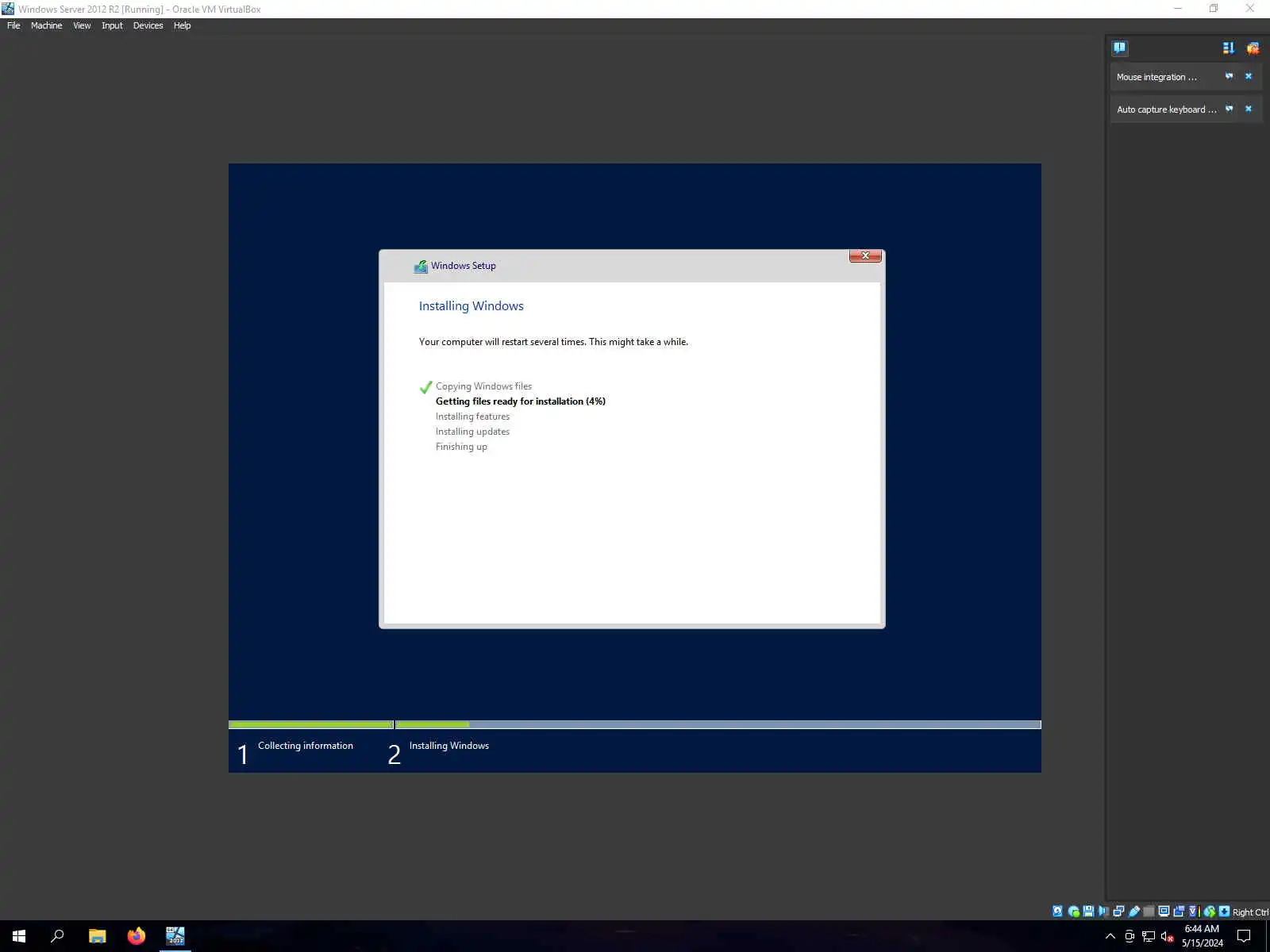1270x952 pixels.
Task: Click the green checkmark beside Copying Windows files
Action: 425,387
